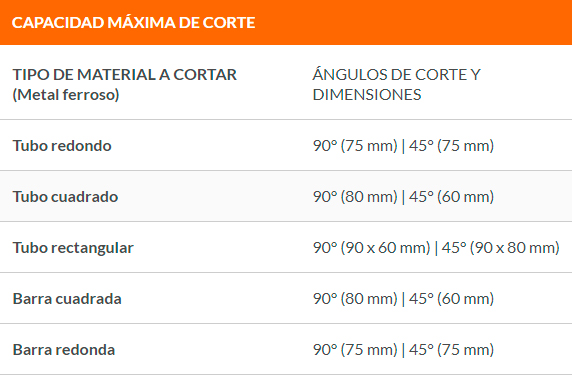The height and width of the screenshot is (375, 572).
Task: Click the 45° (90 x 80 mm) text
Action: coord(500,248)
